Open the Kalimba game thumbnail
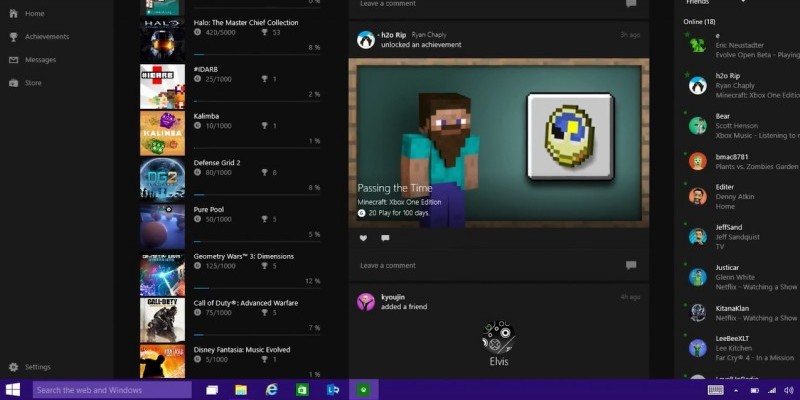 point(162,133)
